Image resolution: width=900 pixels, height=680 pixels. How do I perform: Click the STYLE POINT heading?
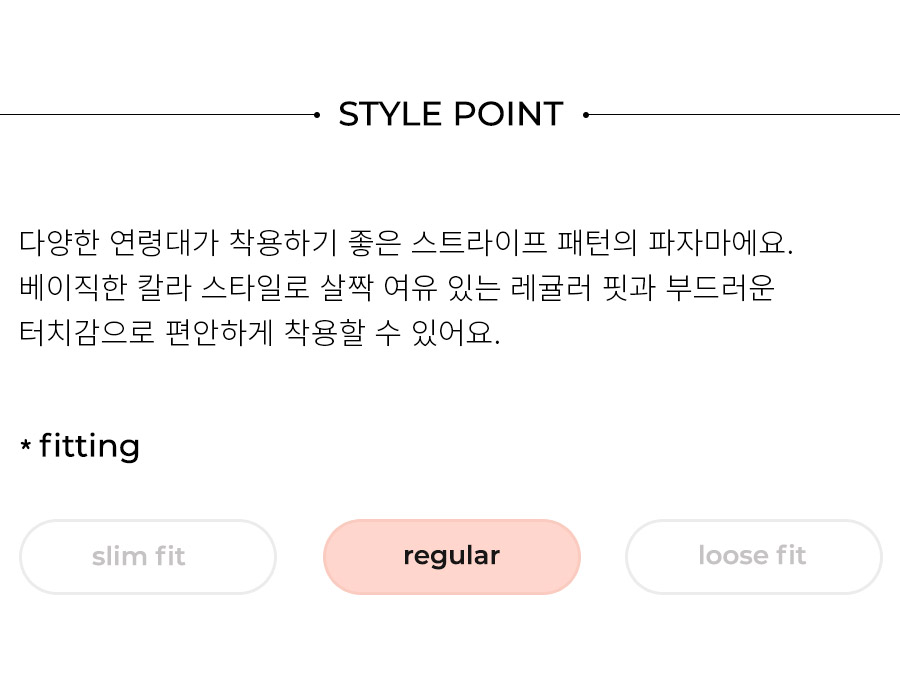(451, 114)
